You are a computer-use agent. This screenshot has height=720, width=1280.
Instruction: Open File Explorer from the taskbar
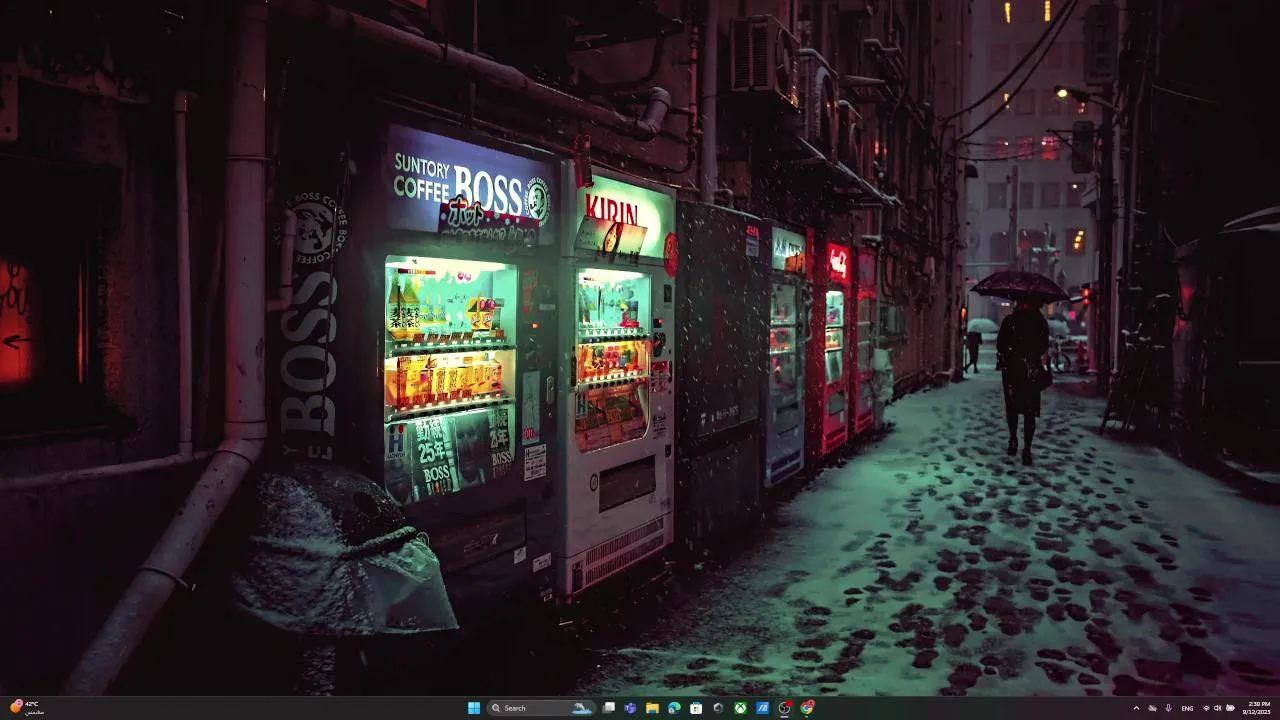[x=652, y=708]
